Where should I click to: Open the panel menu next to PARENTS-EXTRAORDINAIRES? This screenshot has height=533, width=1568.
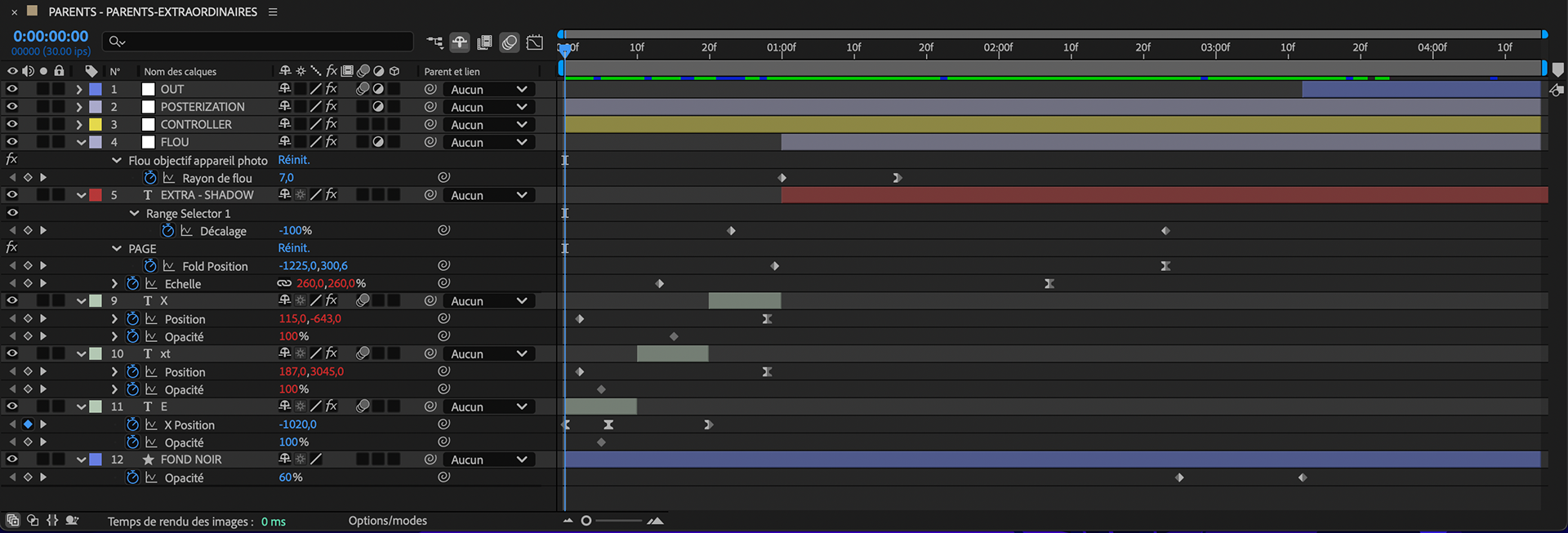[x=273, y=11]
